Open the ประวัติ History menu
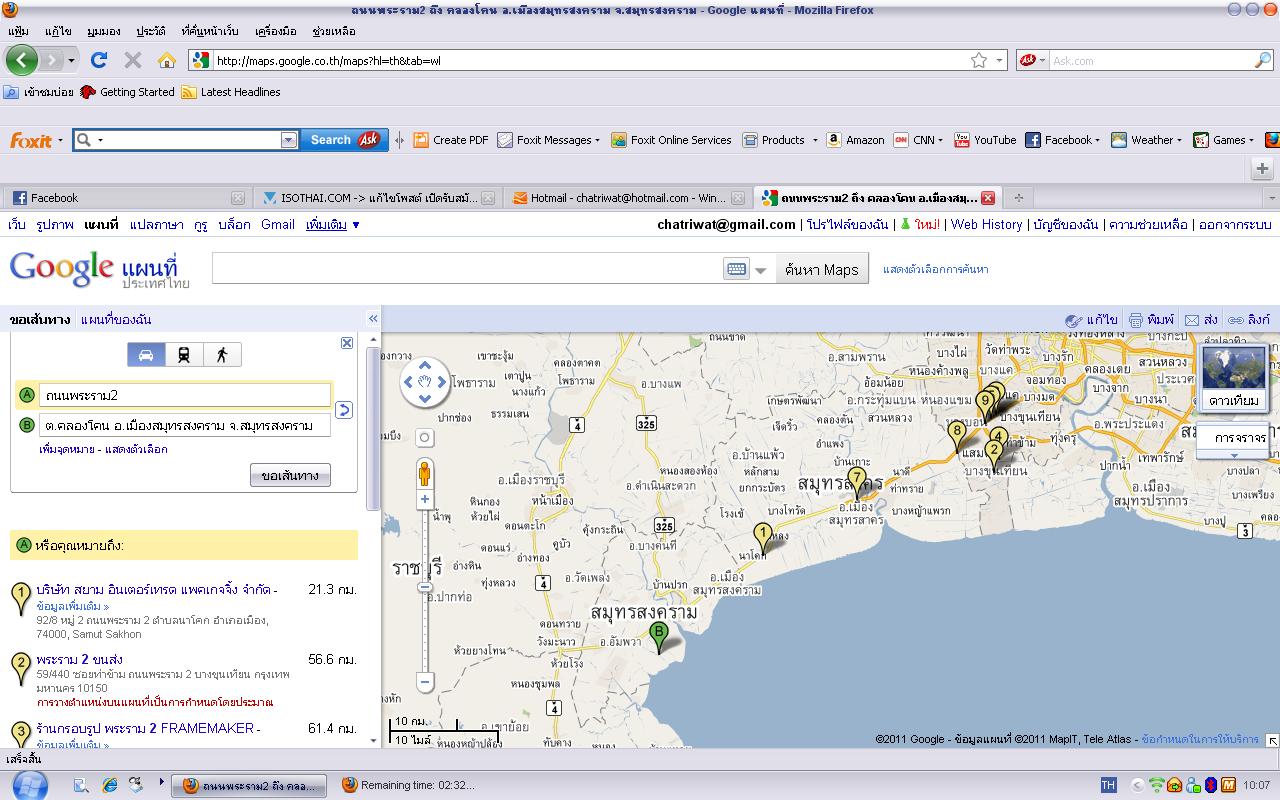 [x=151, y=31]
